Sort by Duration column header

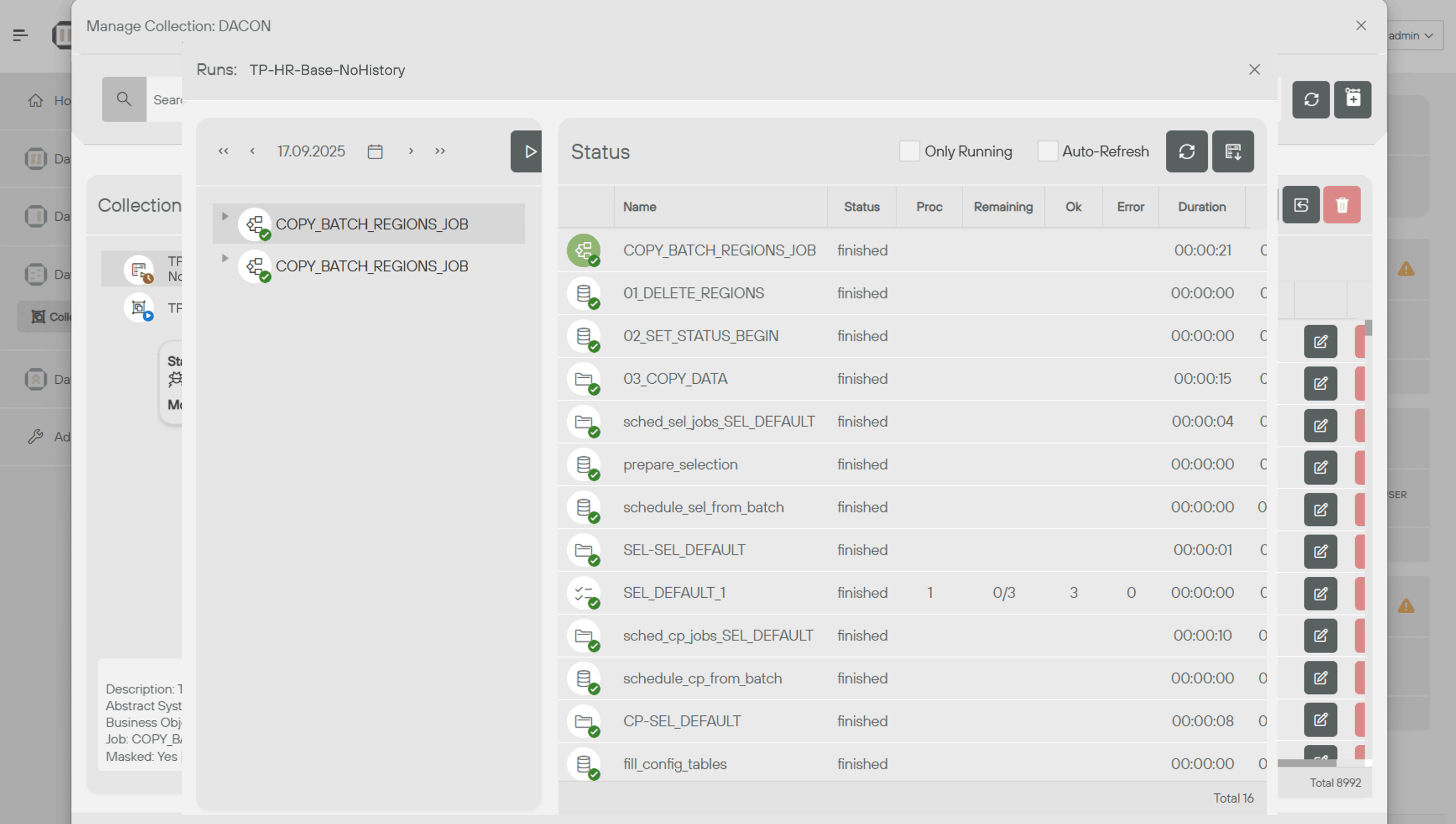click(1202, 207)
